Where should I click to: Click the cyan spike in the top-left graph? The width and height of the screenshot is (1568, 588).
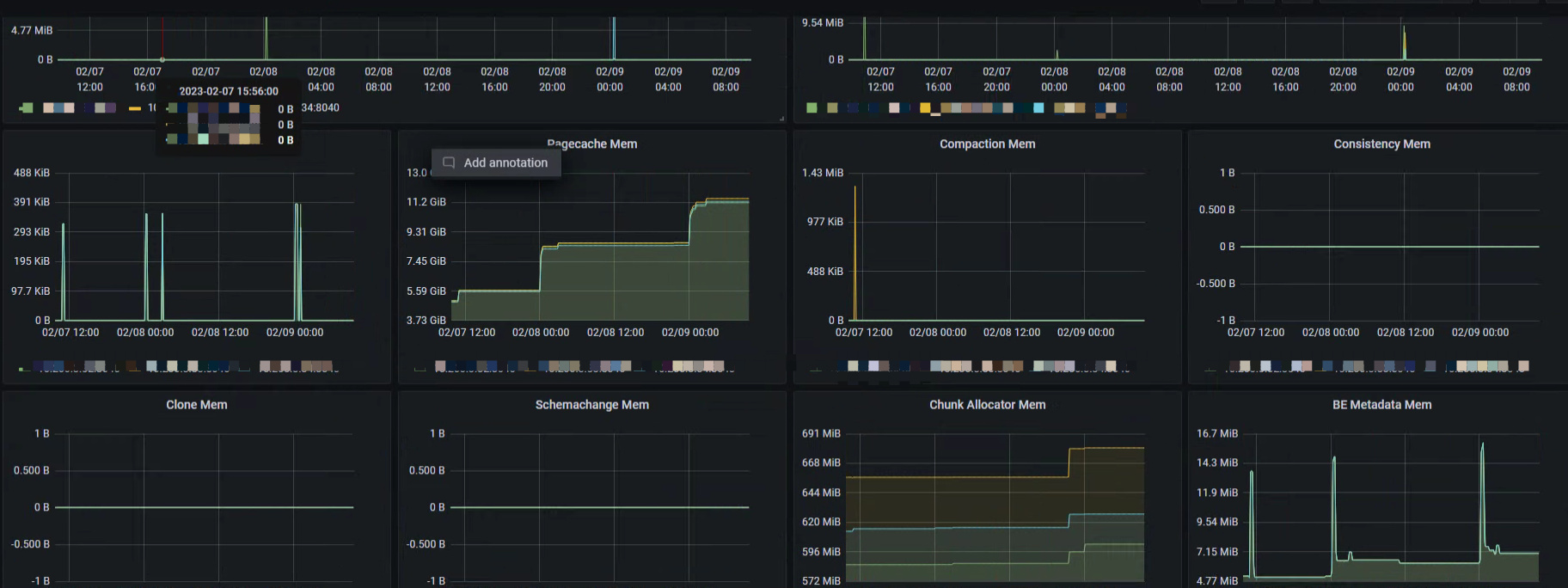614,39
